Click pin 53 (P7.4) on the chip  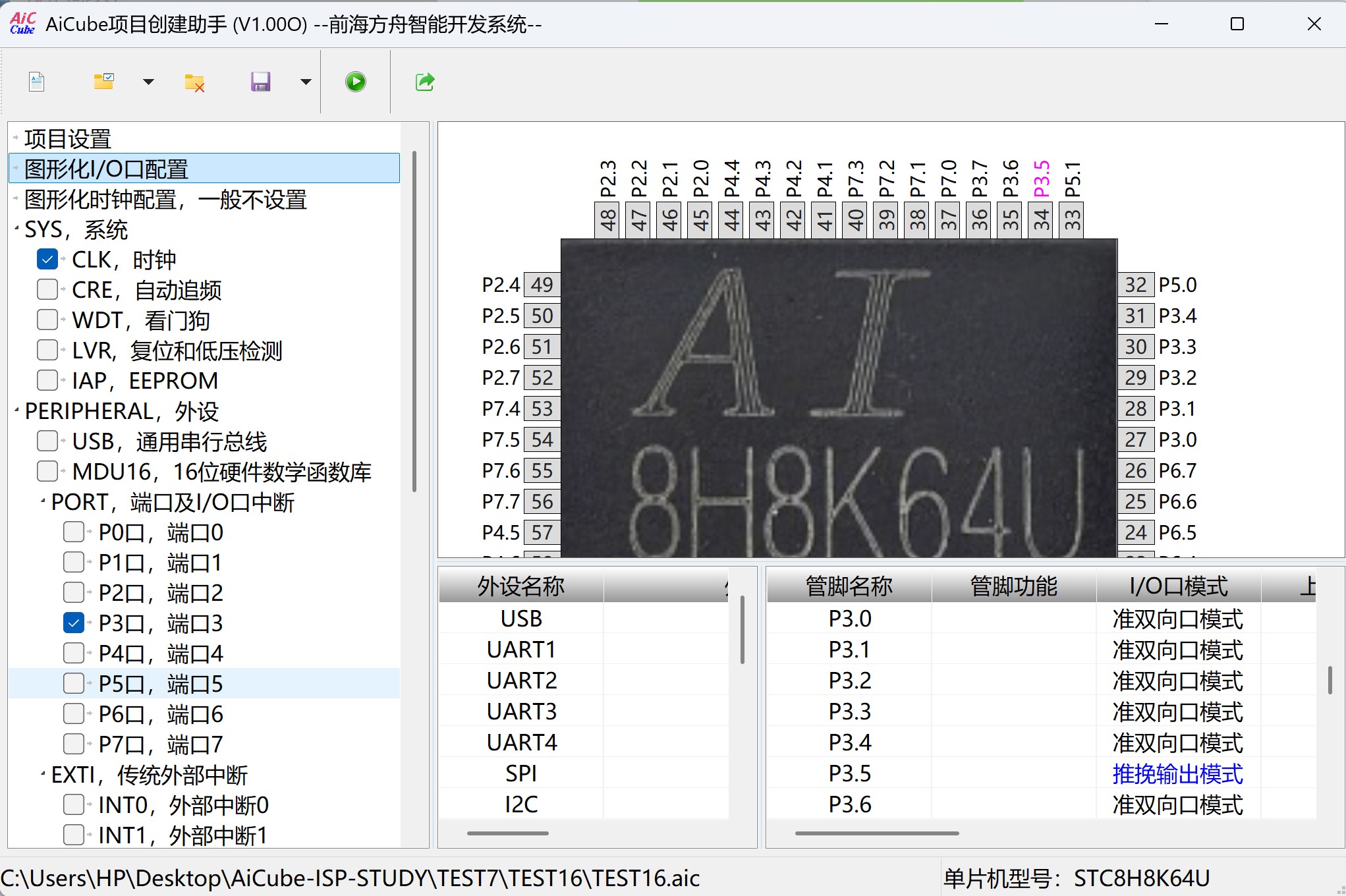click(542, 409)
